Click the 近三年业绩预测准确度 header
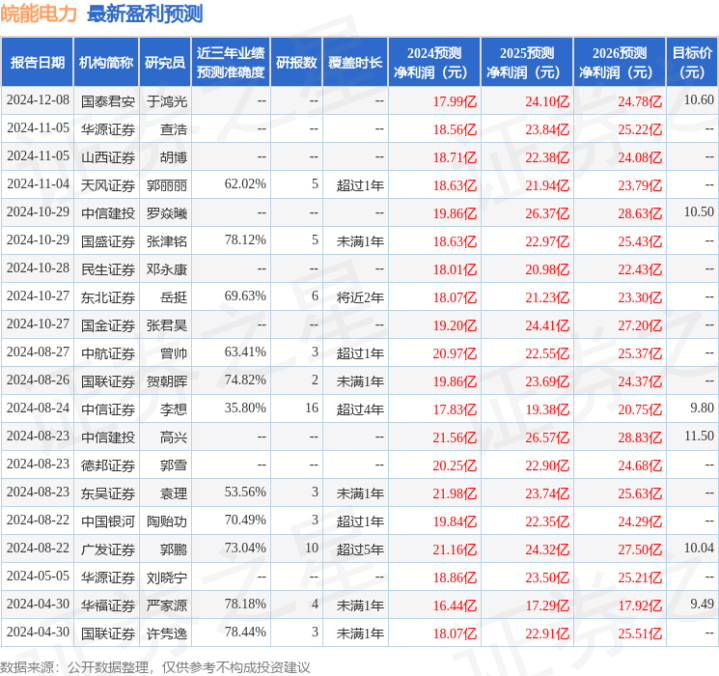The height and width of the screenshot is (676, 719). pyautogui.click(x=231, y=62)
